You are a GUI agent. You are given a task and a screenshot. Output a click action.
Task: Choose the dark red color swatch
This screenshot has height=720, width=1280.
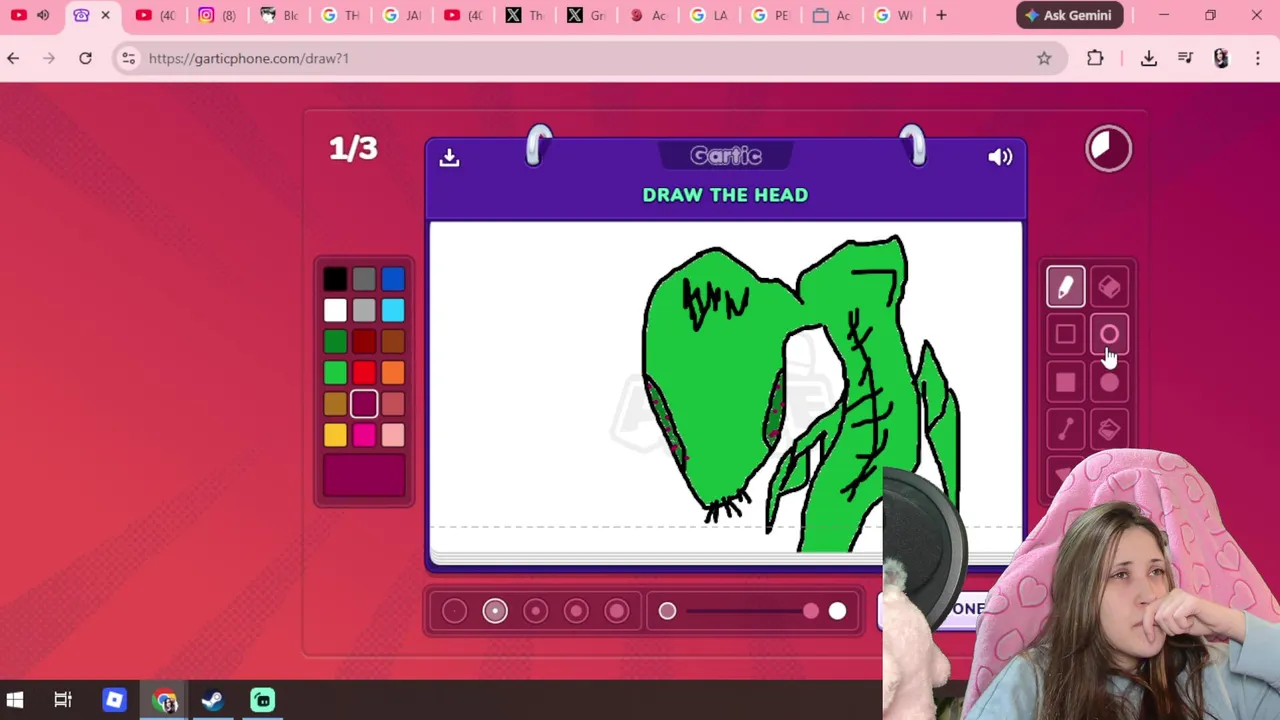pos(364,342)
